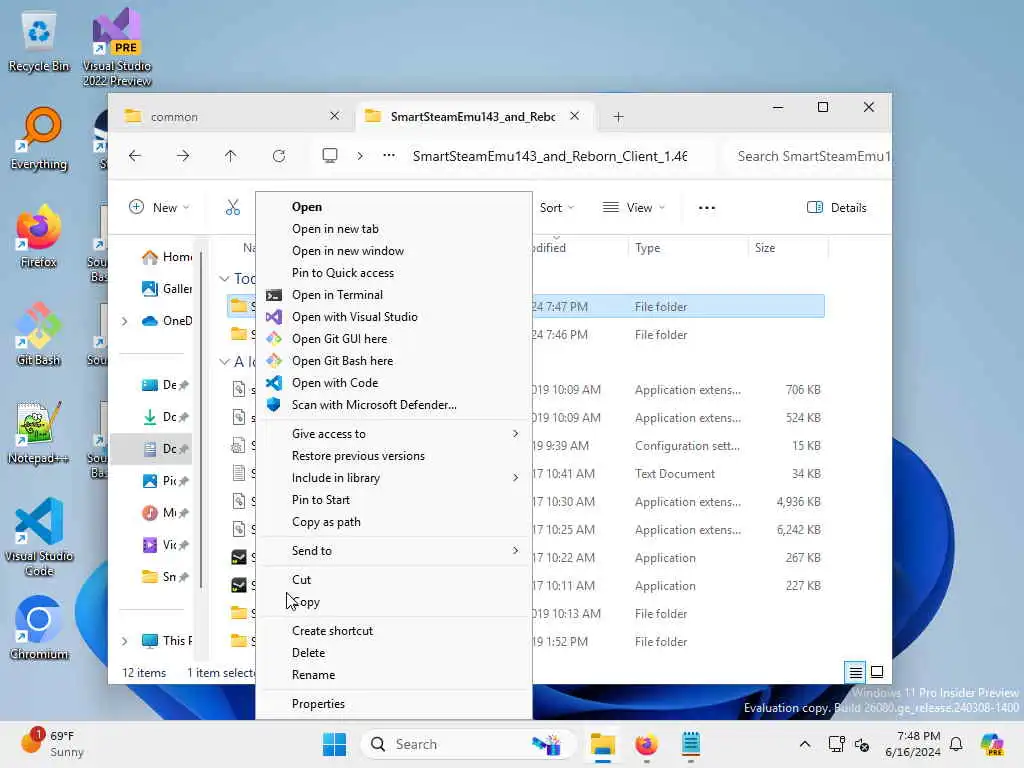The image size is (1024, 768).
Task: Collapse the 'A long time ago' group
Action: 224,362
